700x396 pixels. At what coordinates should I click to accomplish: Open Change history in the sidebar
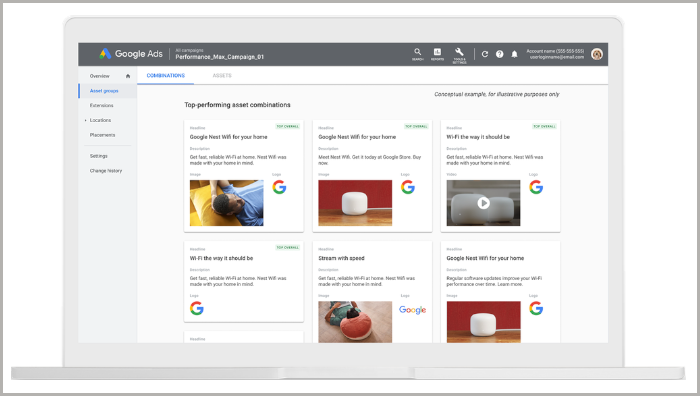pos(106,171)
